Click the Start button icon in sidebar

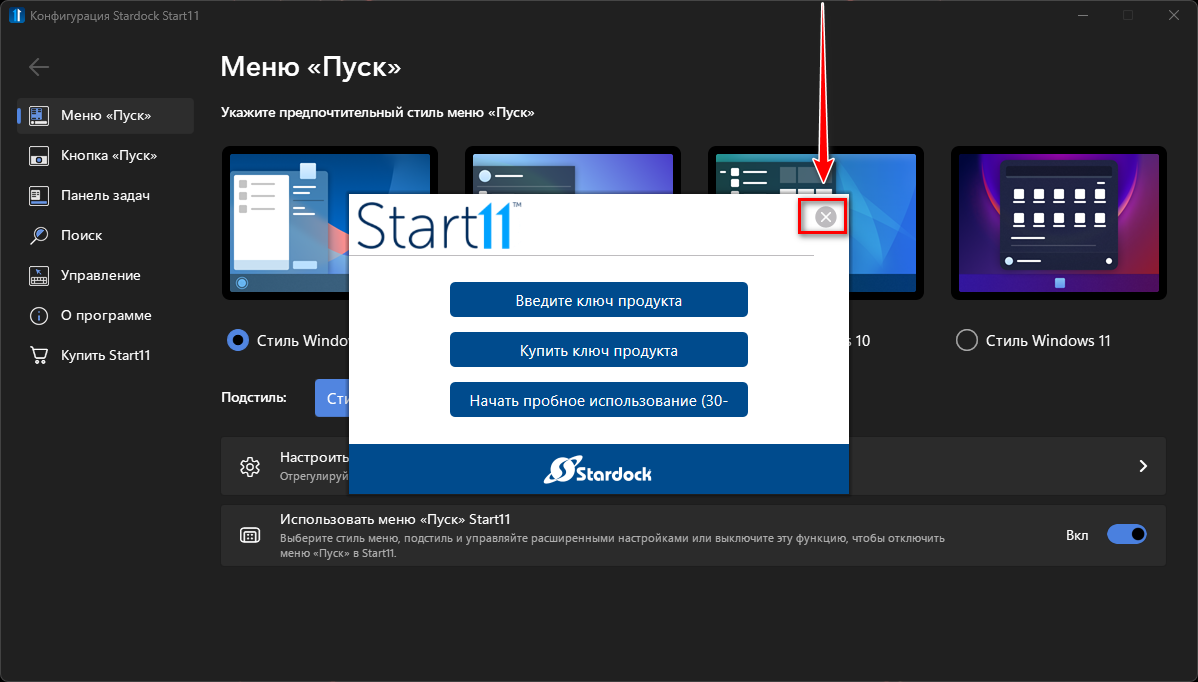point(39,156)
